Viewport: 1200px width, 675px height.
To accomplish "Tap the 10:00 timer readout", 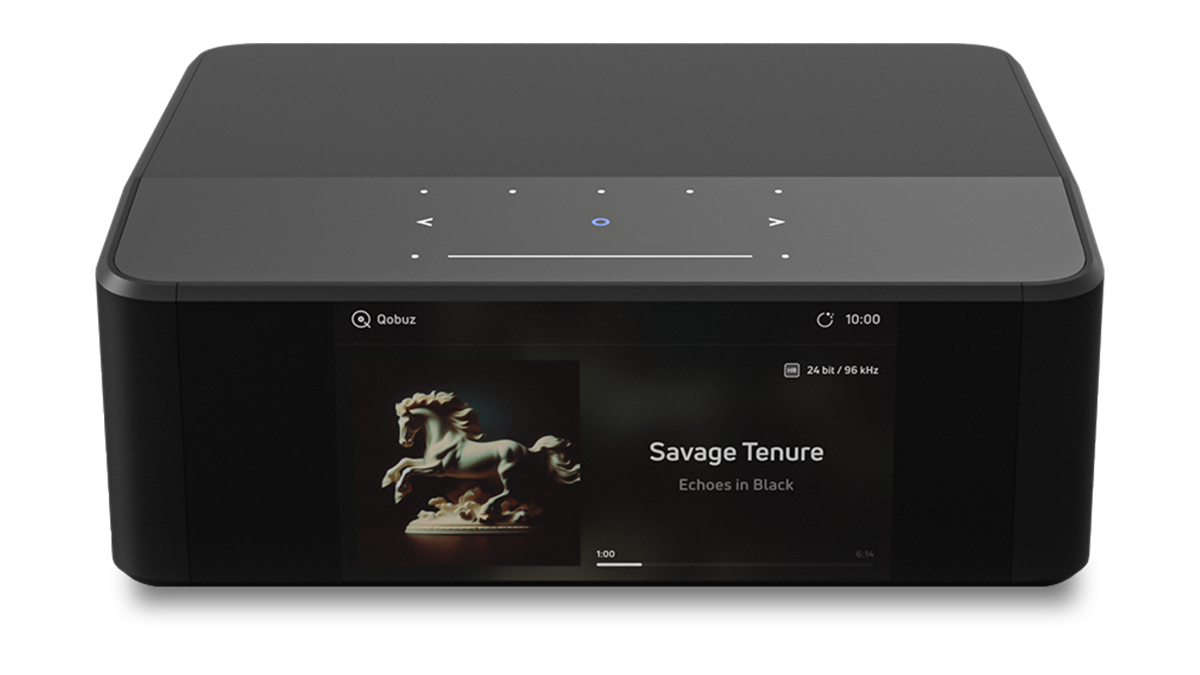I will pos(862,320).
